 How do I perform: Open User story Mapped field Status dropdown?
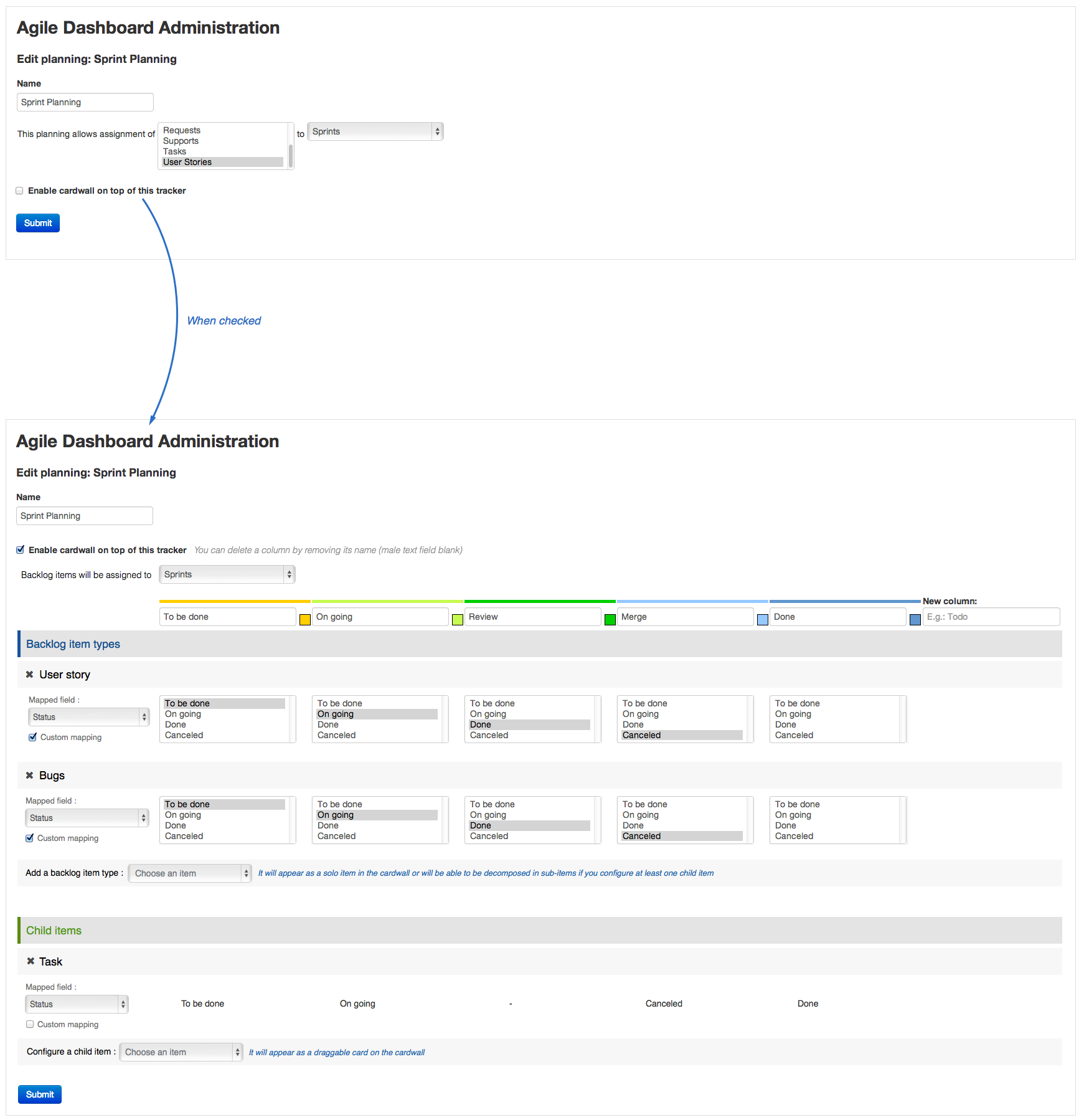point(88,717)
